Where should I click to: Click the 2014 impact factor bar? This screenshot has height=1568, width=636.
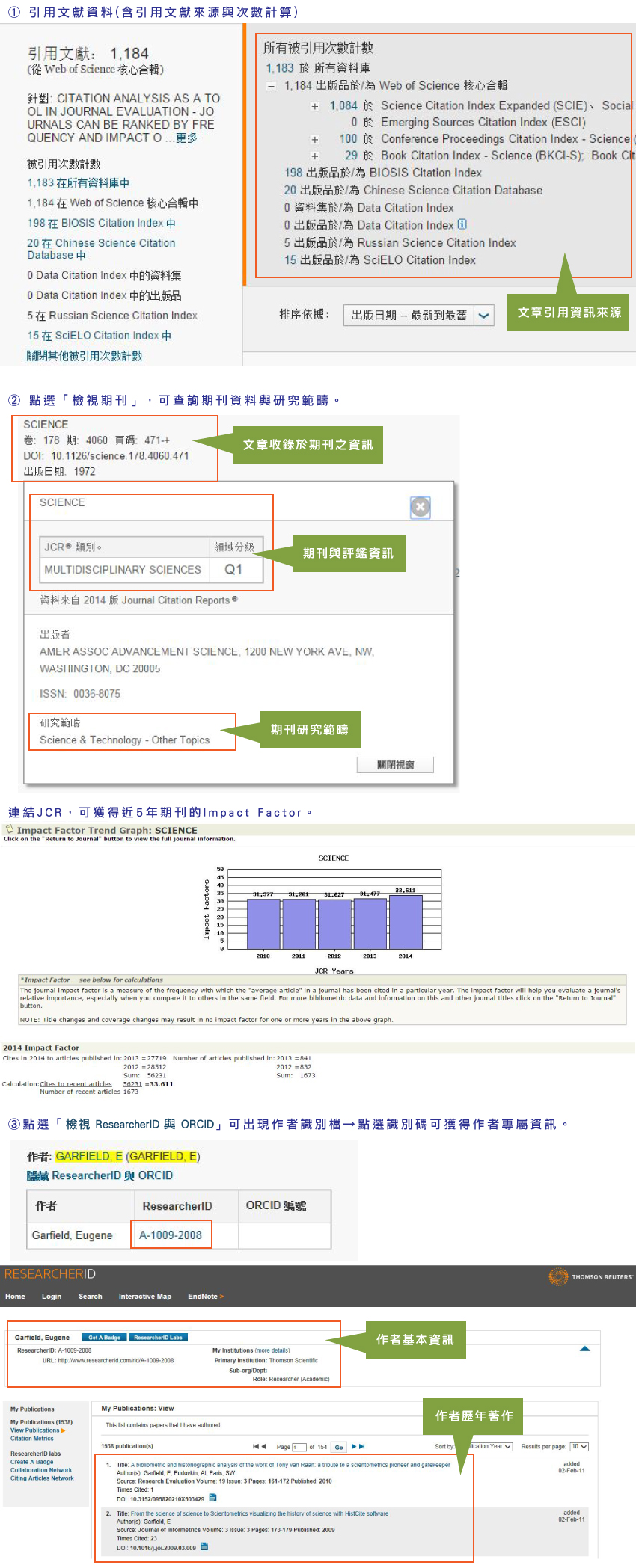406,921
